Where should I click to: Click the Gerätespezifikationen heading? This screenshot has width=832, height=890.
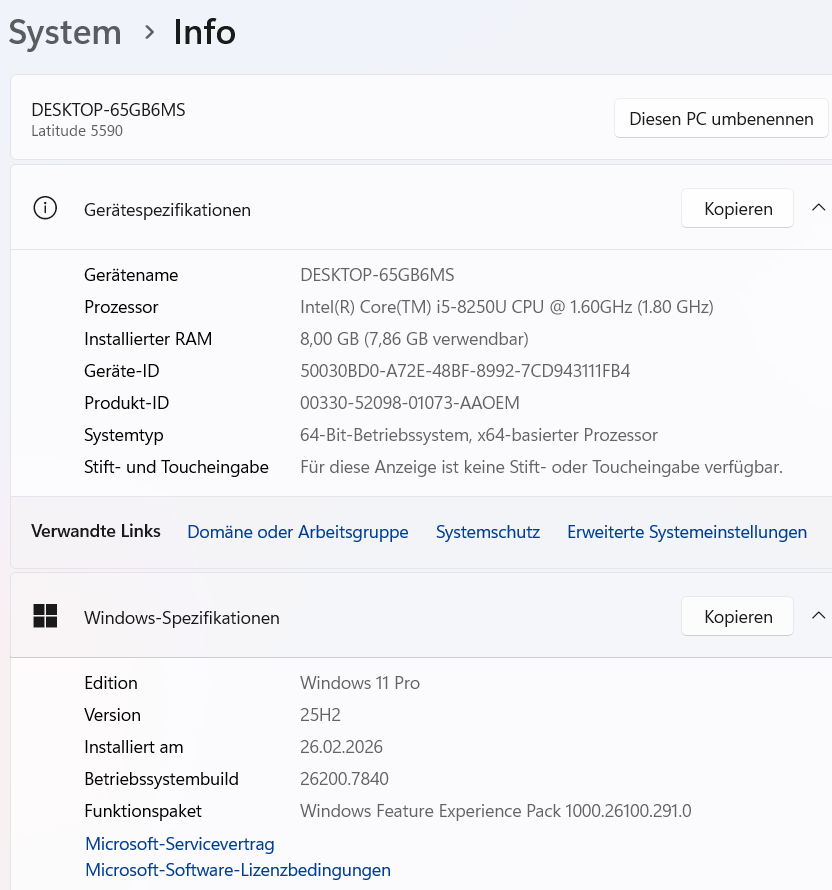click(167, 210)
